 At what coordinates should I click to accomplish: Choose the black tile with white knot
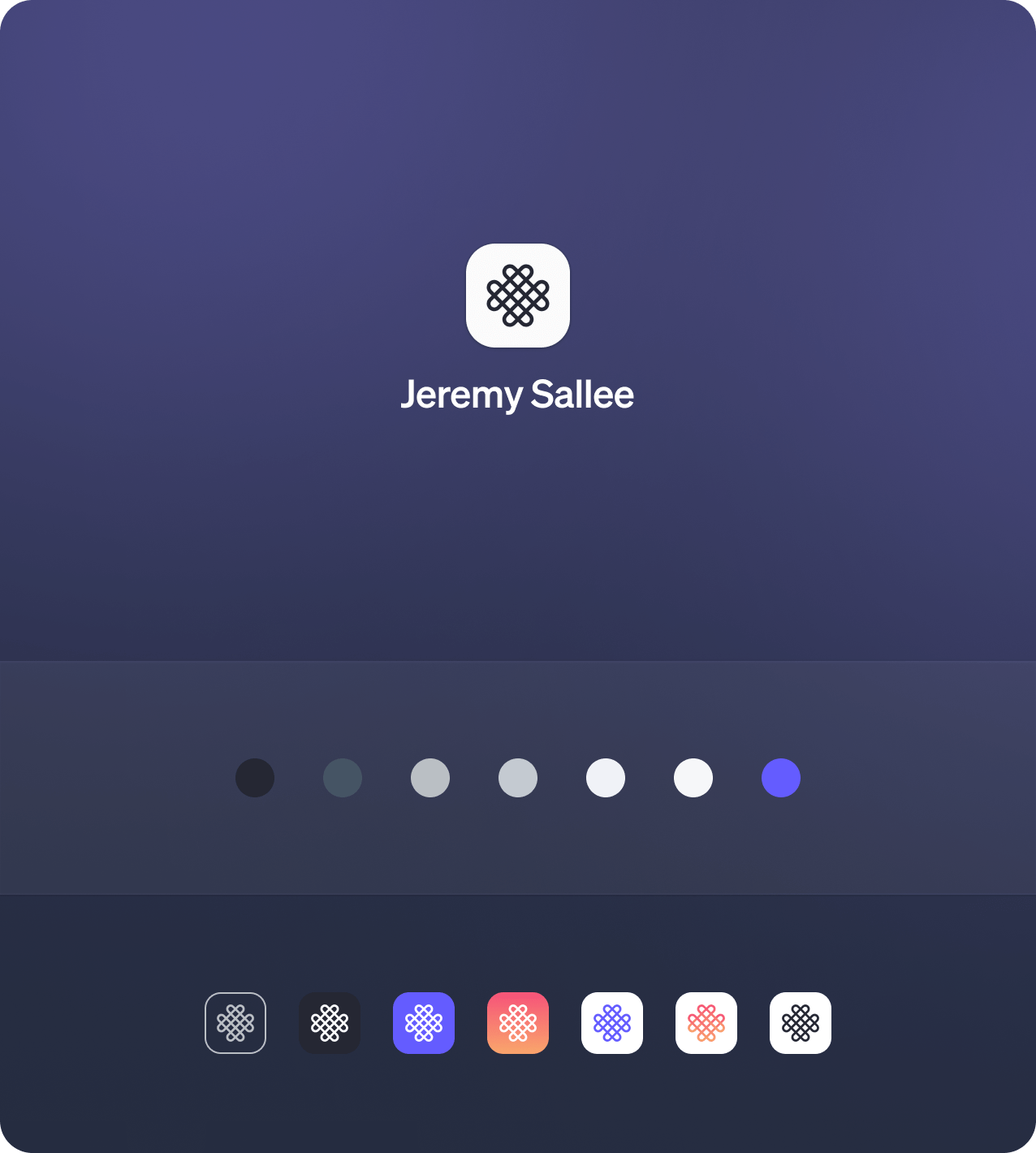pyautogui.click(x=330, y=1023)
